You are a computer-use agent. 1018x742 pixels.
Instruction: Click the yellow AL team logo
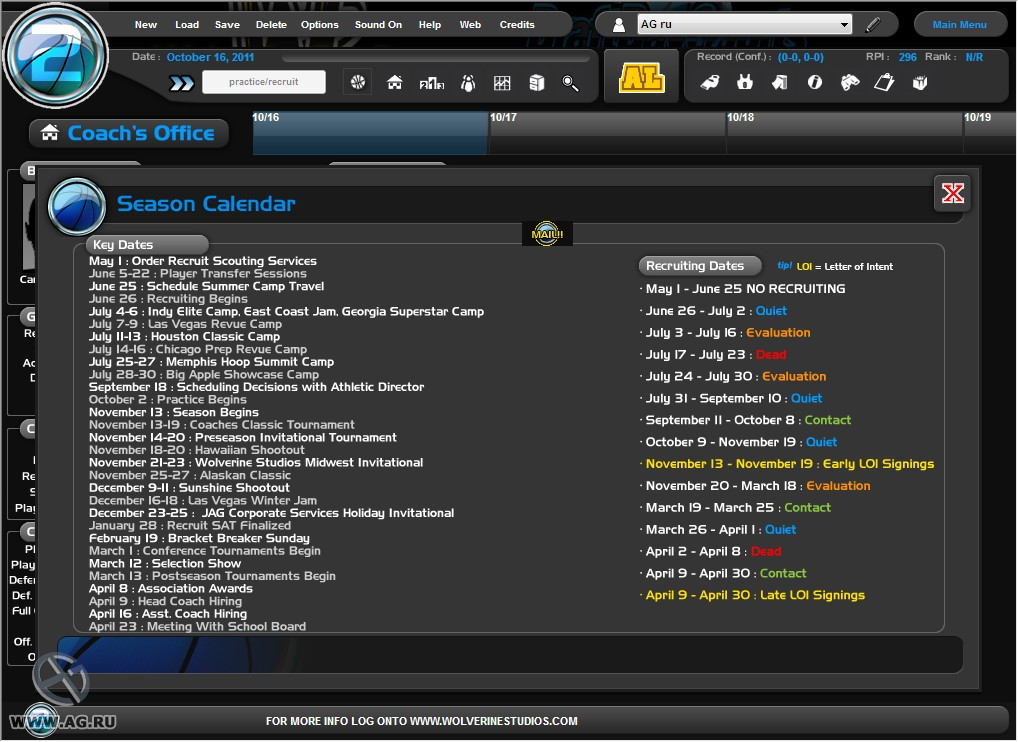[641, 77]
